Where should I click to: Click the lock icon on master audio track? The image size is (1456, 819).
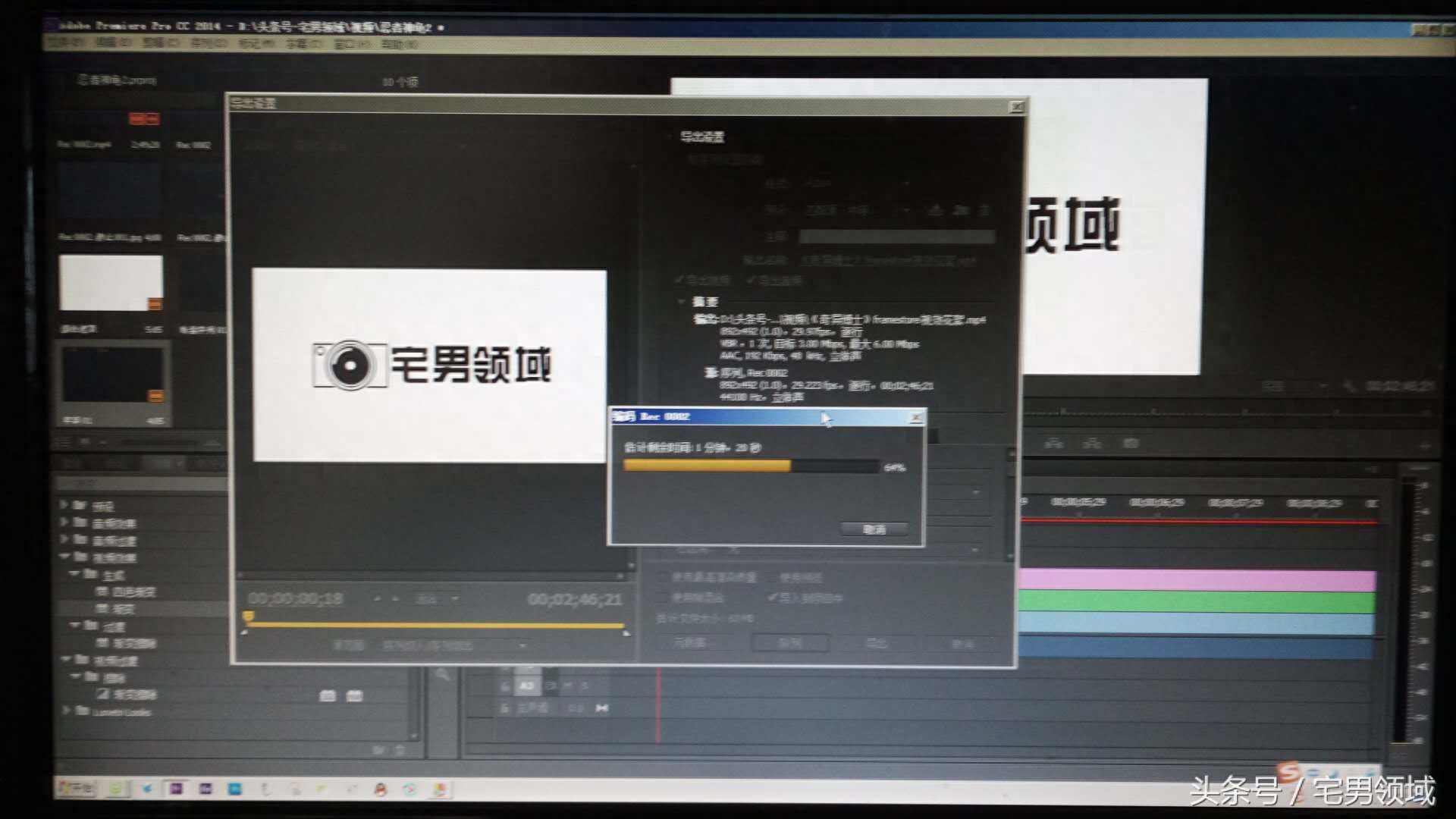click(x=505, y=708)
